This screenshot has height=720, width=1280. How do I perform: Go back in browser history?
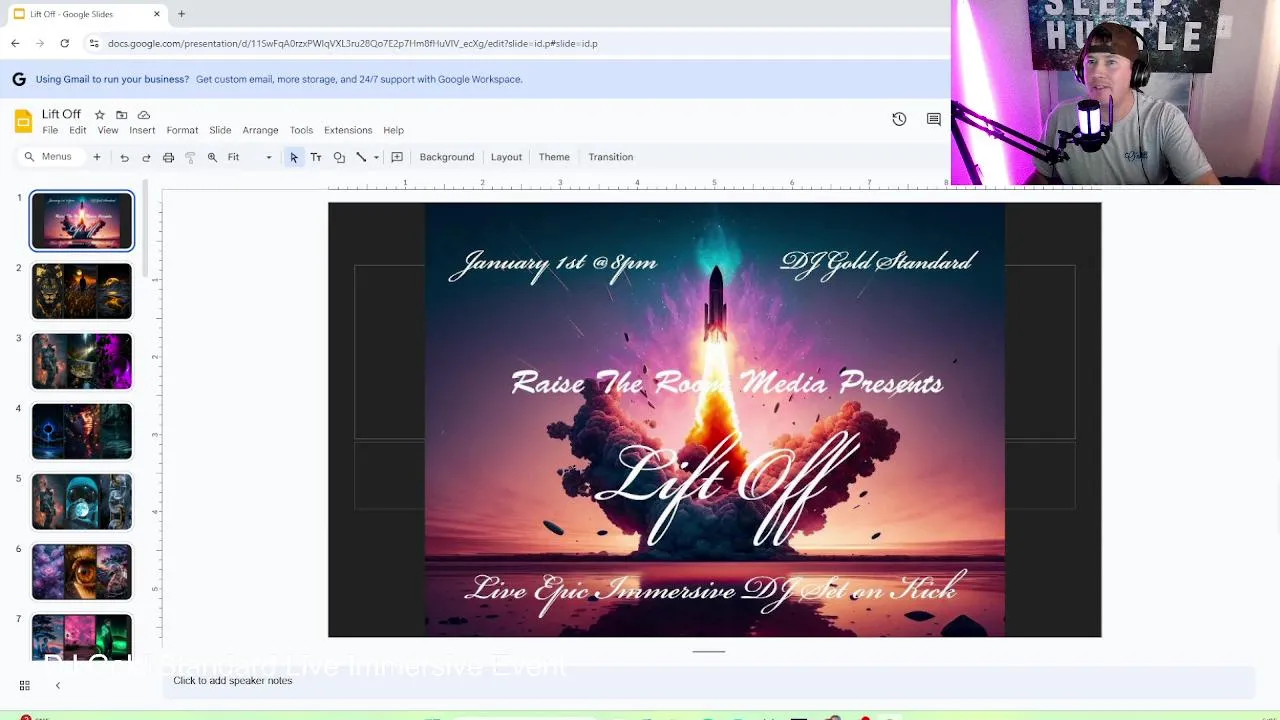click(15, 43)
